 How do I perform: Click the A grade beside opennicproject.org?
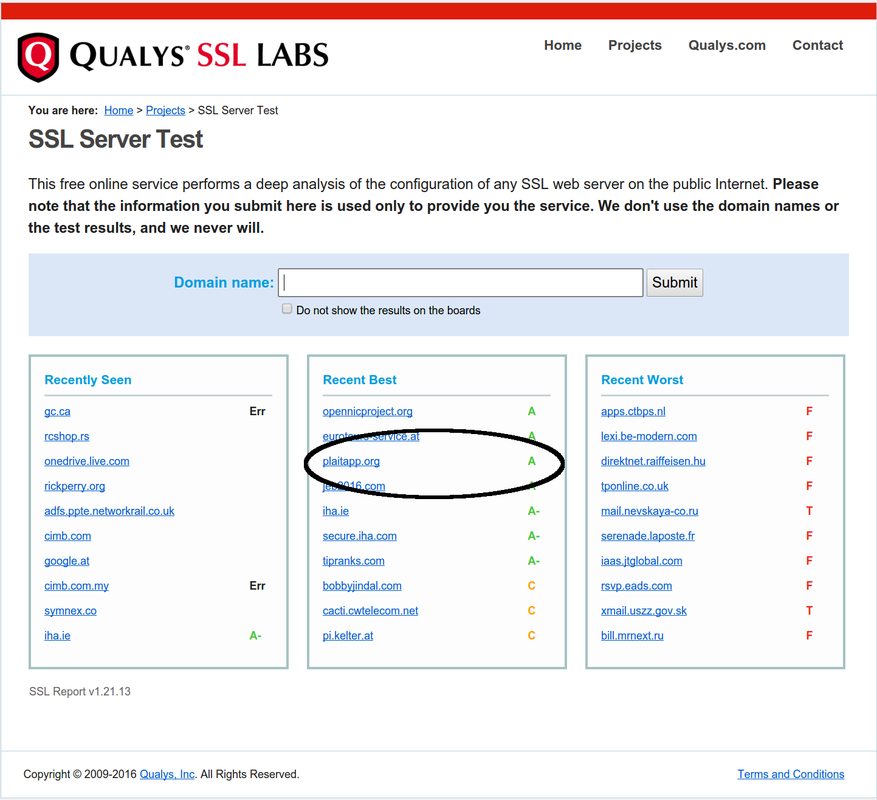point(531,411)
